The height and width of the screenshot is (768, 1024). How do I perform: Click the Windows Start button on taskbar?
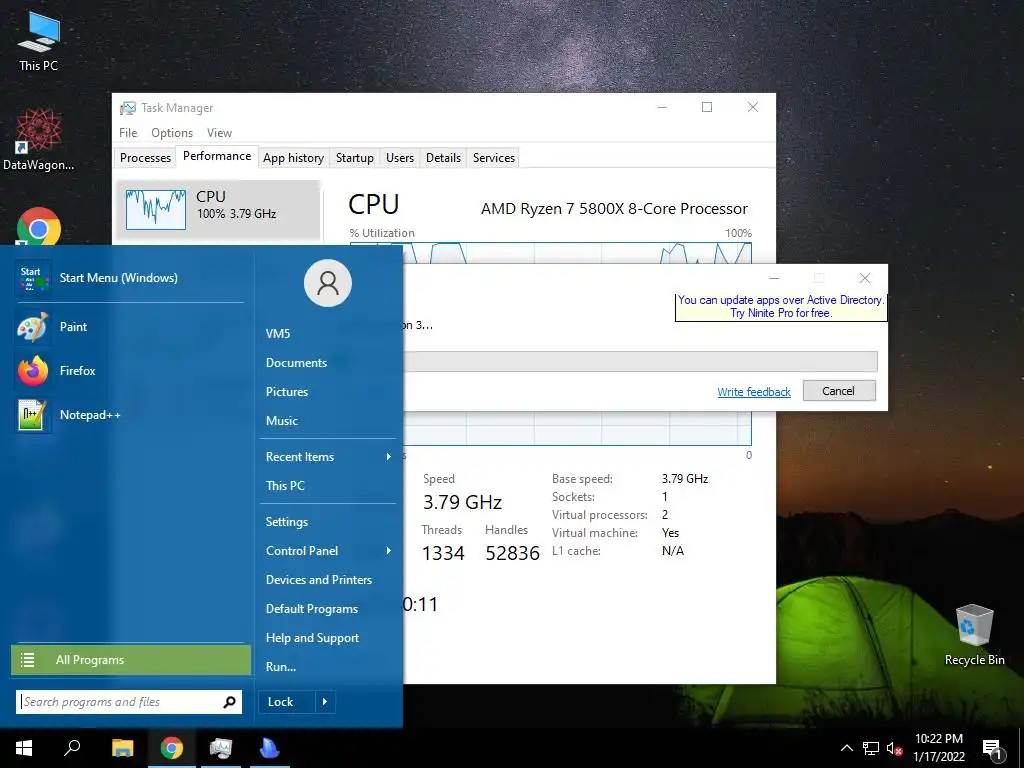click(x=24, y=748)
